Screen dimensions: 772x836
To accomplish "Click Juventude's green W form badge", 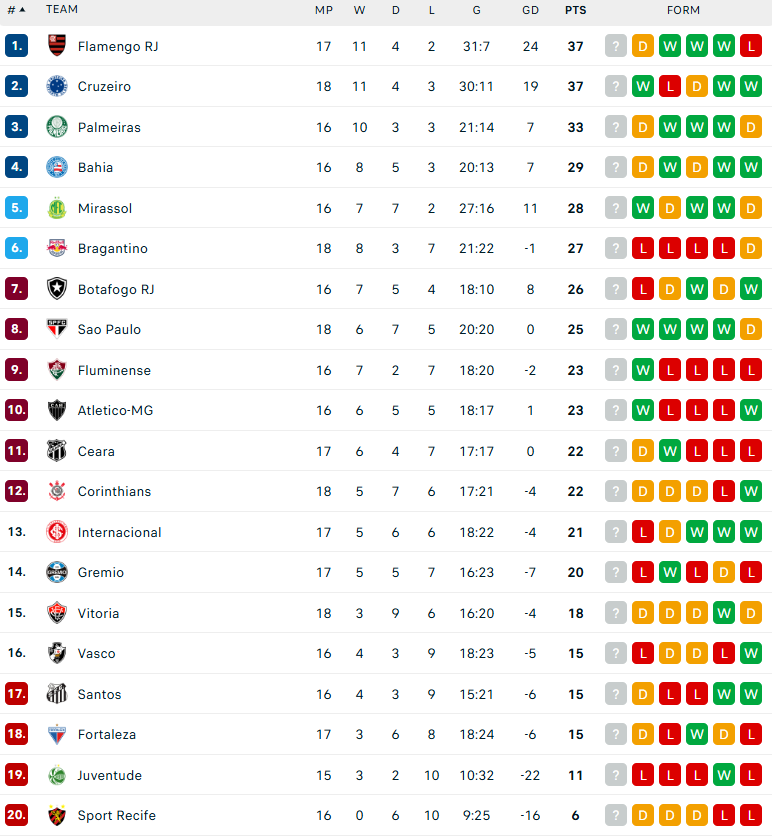I will [724, 775].
